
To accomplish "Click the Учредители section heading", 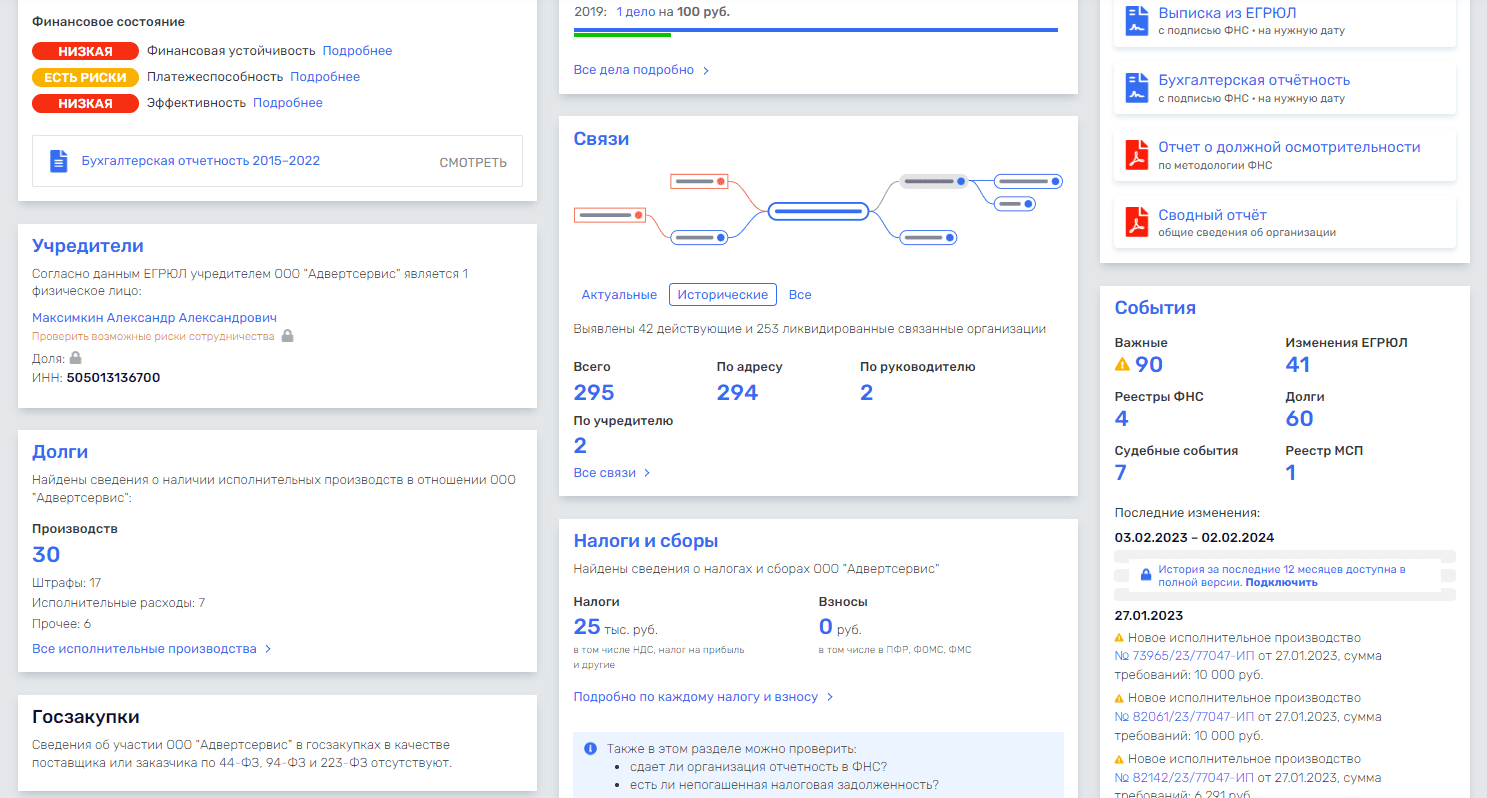I will tap(88, 246).
